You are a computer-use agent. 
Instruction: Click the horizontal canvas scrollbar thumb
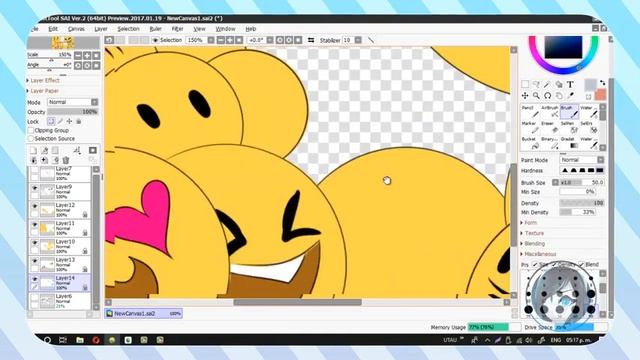[x=297, y=302]
